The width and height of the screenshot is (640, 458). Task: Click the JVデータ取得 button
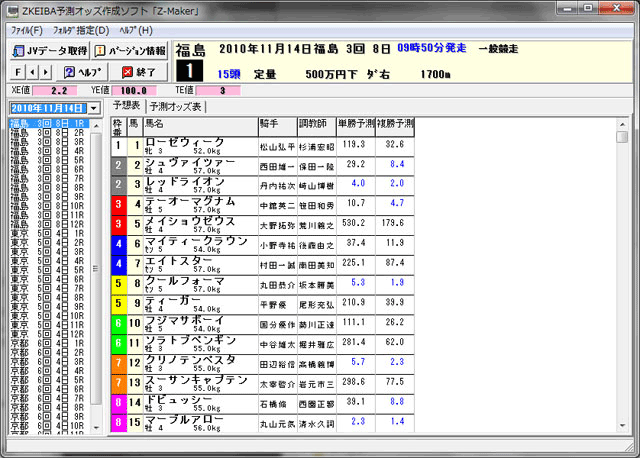[x=49, y=51]
